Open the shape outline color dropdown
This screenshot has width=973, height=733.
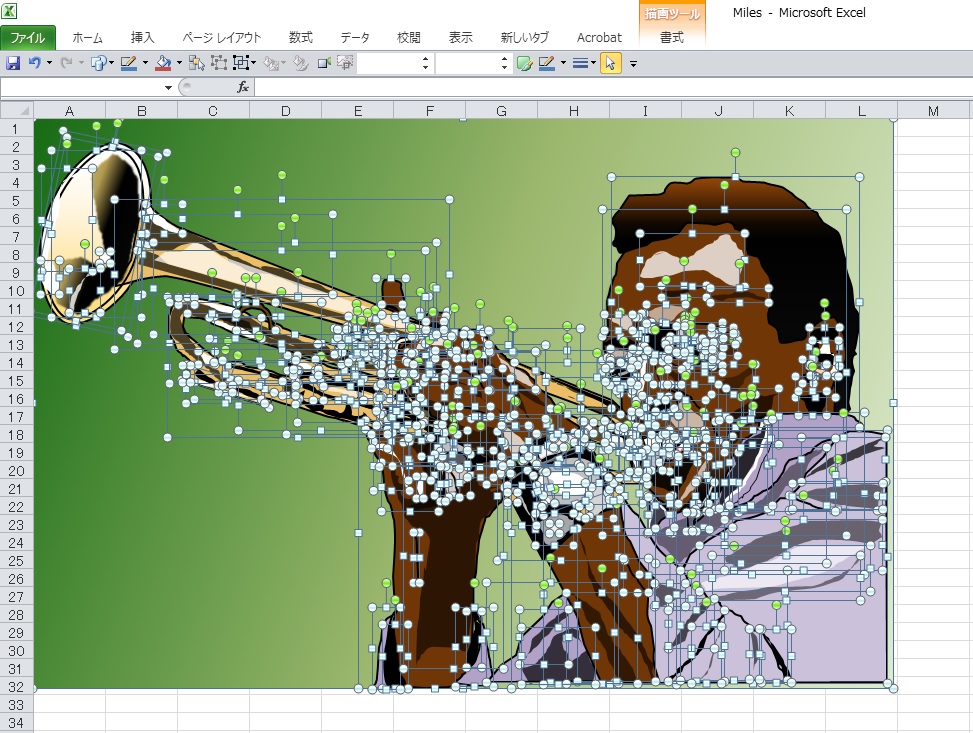(x=145, y=63)
